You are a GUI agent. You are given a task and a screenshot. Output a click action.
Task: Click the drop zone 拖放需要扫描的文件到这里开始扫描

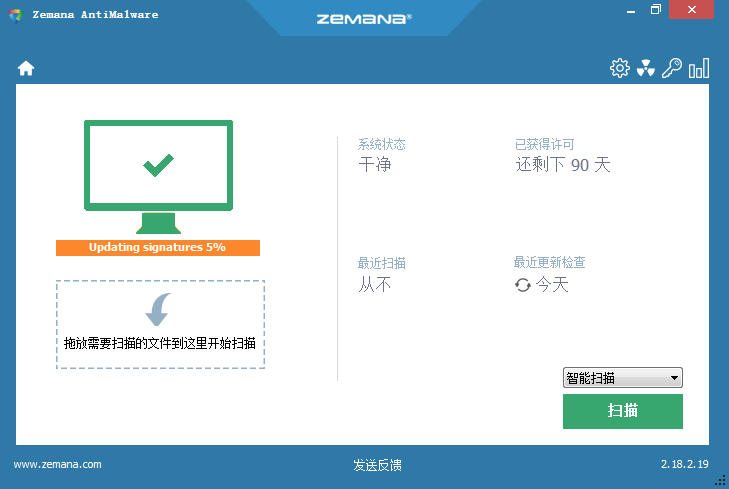(160, 324)
